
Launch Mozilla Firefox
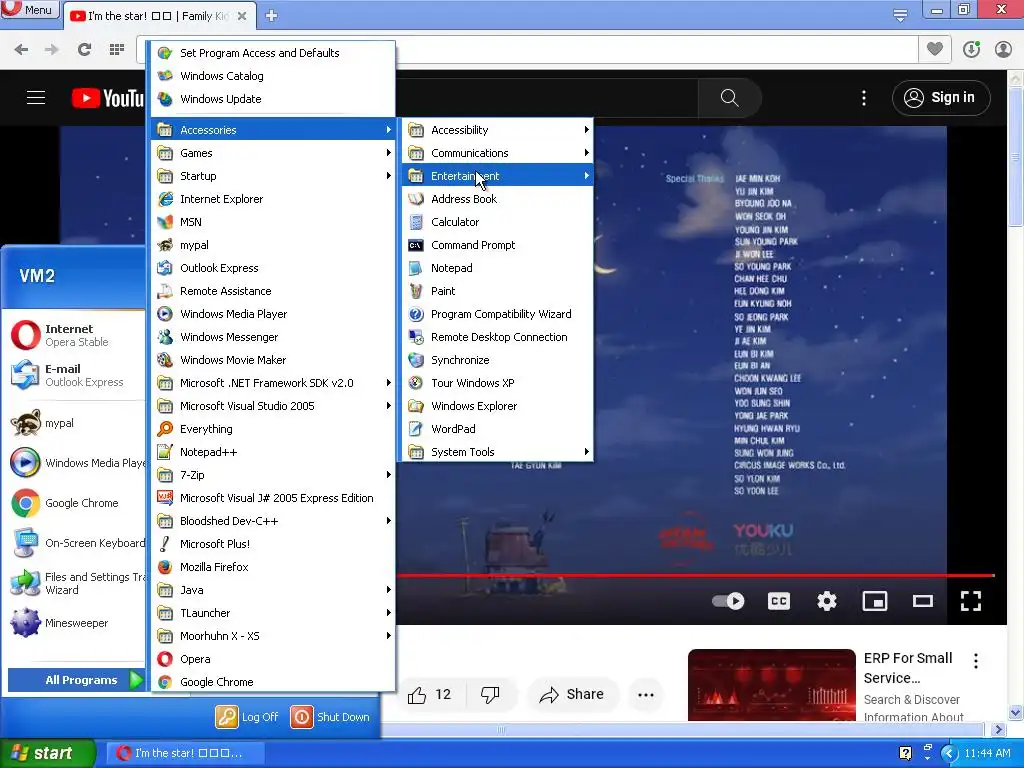click(x=273, y=567)
